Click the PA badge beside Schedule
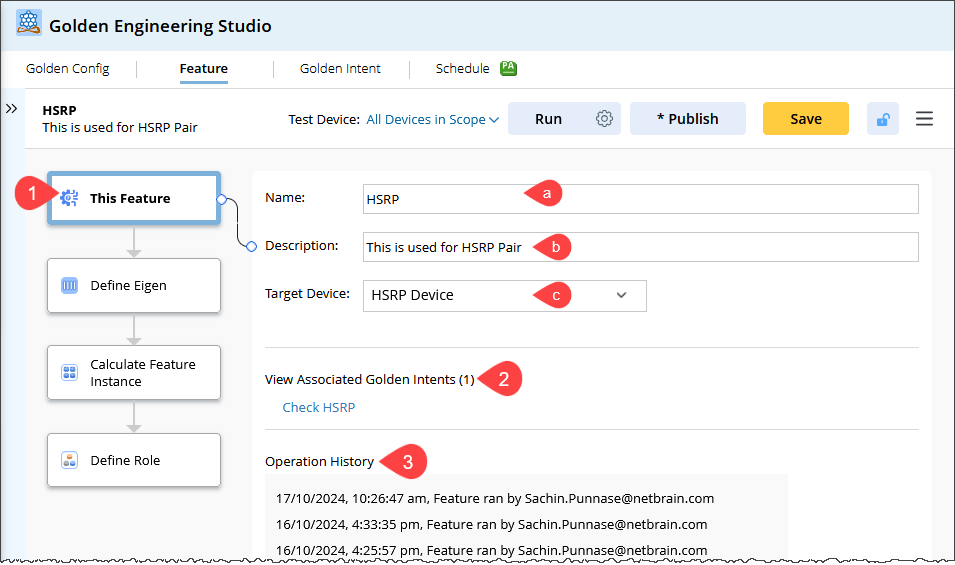Viewport: 955px width, 565px height. 508,69
